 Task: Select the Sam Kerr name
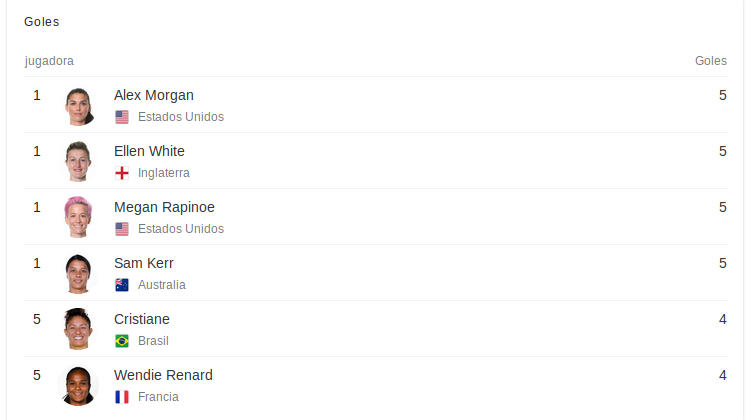pyautogui.click(x=144, y=263)
